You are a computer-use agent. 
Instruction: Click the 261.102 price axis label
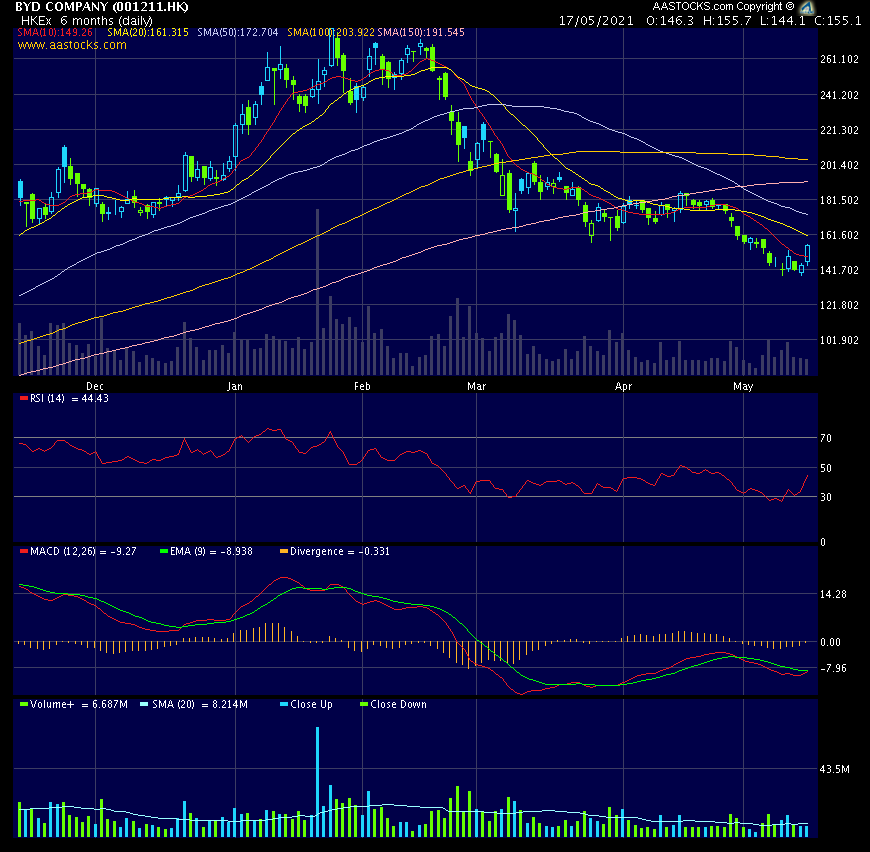click(x=839, y=59)
